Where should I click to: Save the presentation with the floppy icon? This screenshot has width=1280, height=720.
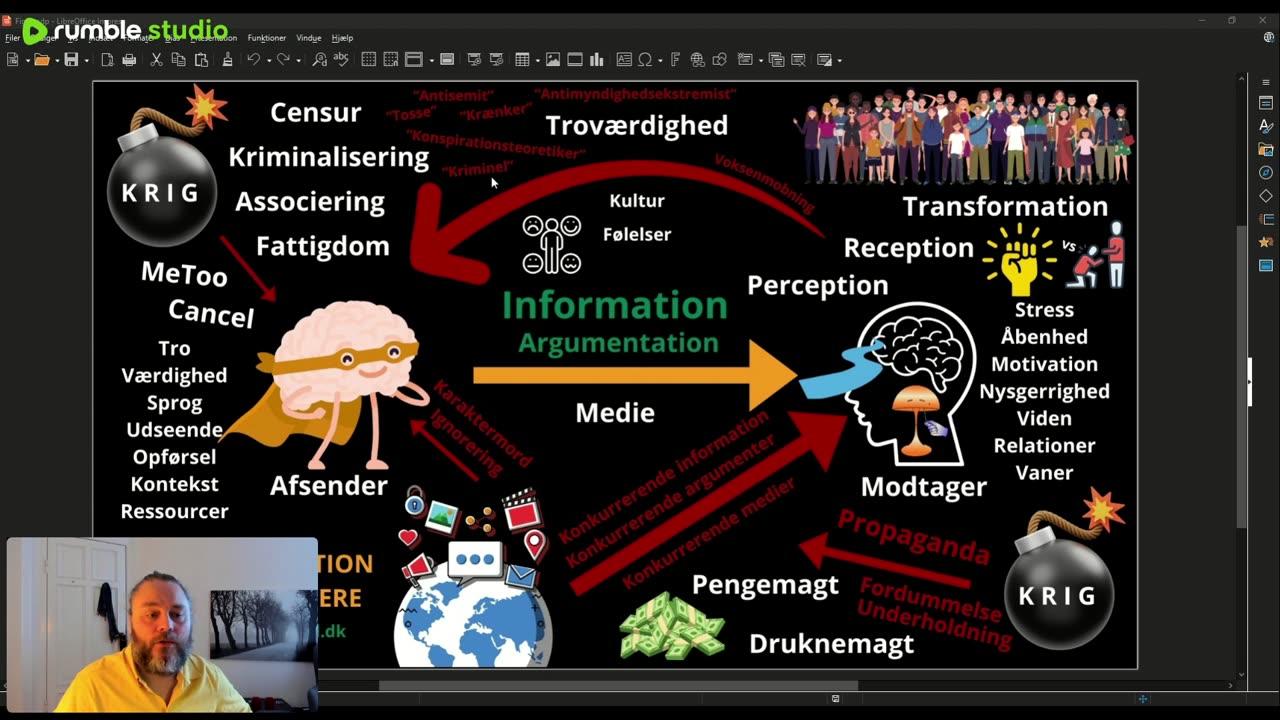pos(71,60)
